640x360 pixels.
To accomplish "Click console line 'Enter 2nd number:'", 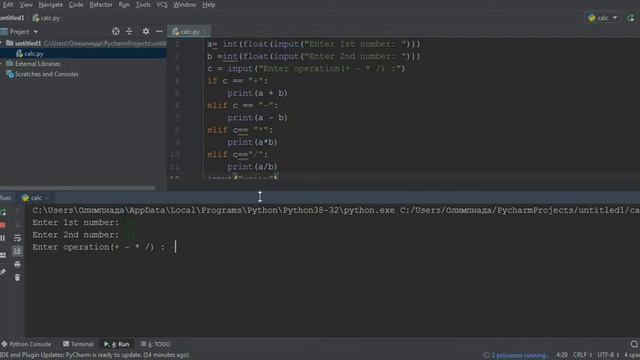I will pyautogui.click(x=76, y=235).
